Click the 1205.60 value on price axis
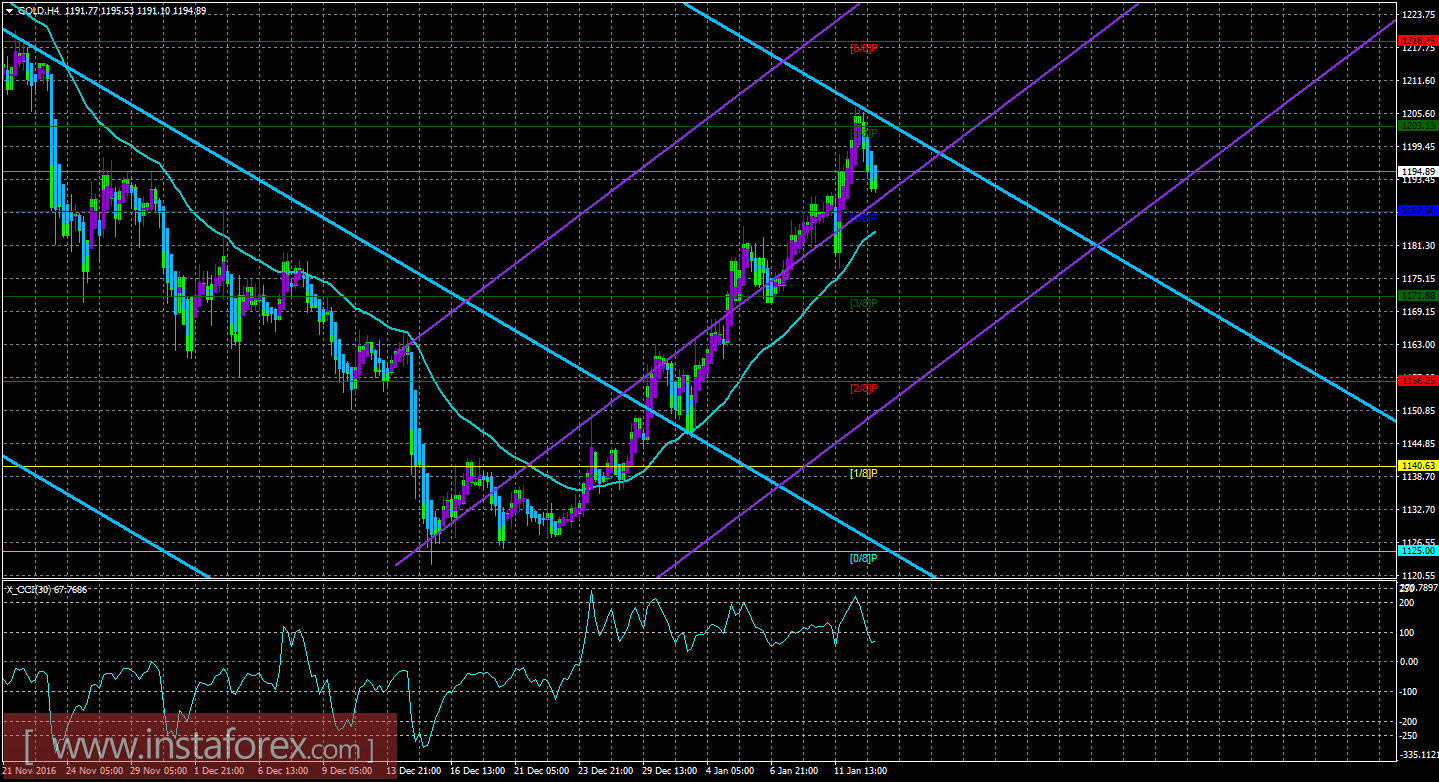Image resolution: width=1439 pixels, height=782 pixels. [x=1419, y=114]
